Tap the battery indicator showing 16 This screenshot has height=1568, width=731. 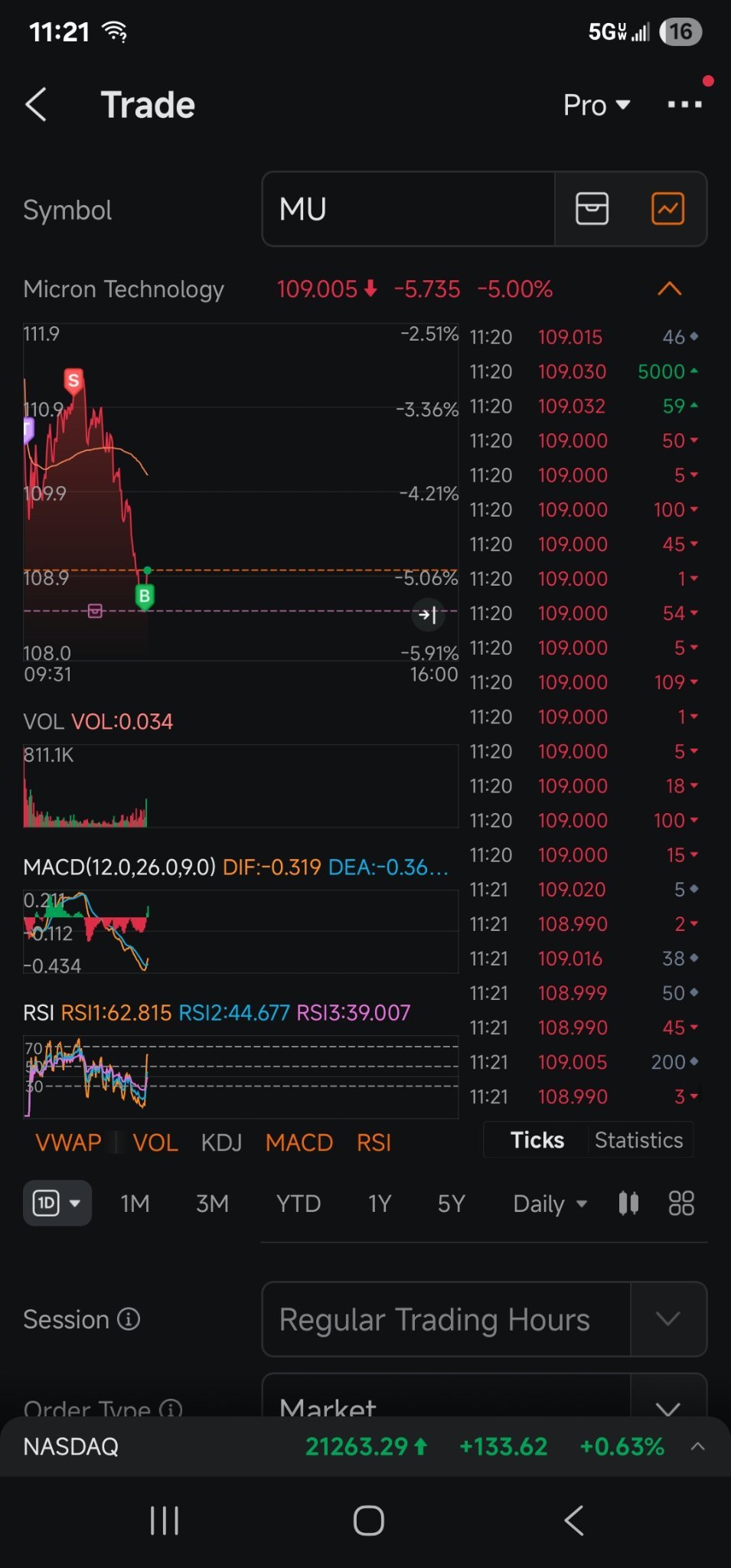click(x=680, y=31)
